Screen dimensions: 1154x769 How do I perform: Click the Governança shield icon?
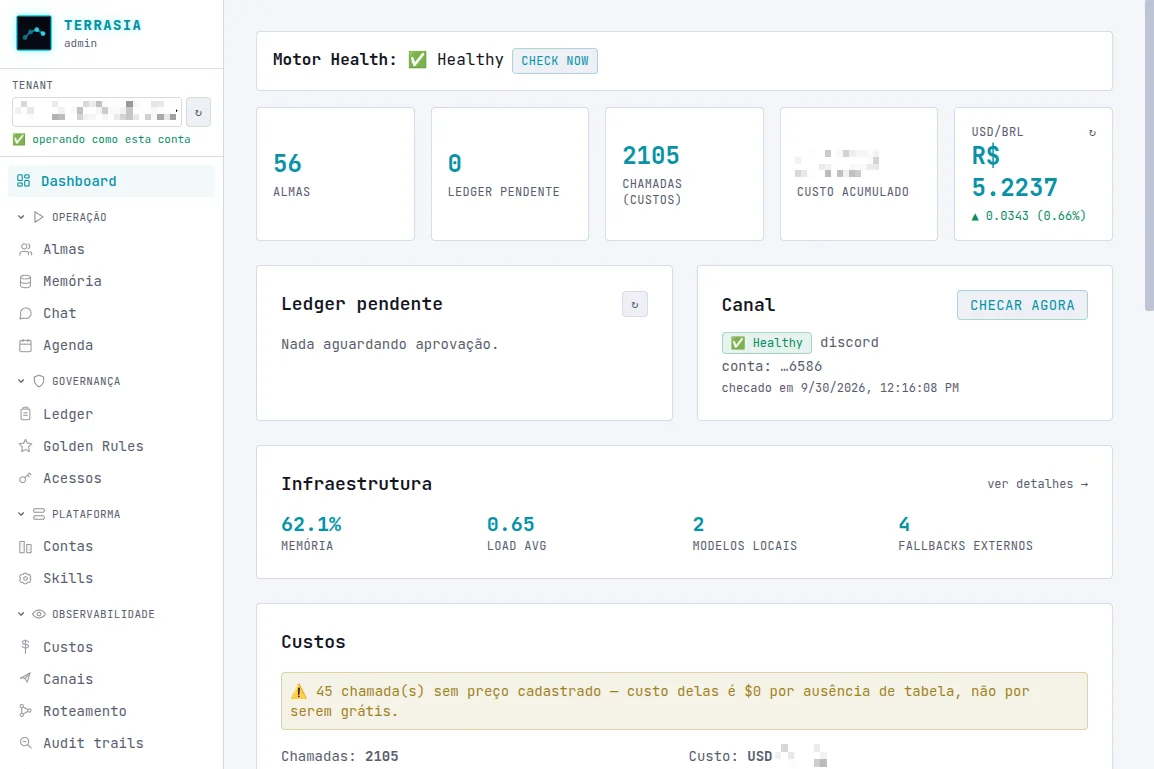point(39,381)
